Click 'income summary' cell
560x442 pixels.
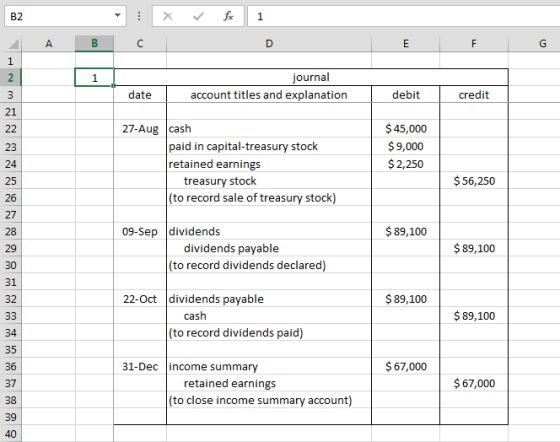click(x=269, y=366)
